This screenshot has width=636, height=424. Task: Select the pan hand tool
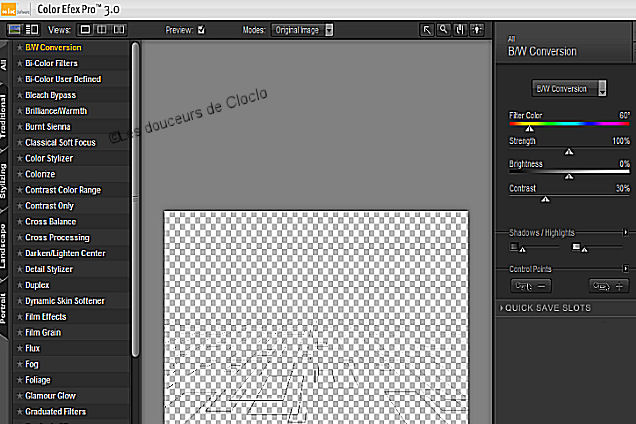click(x=459, y=30)
